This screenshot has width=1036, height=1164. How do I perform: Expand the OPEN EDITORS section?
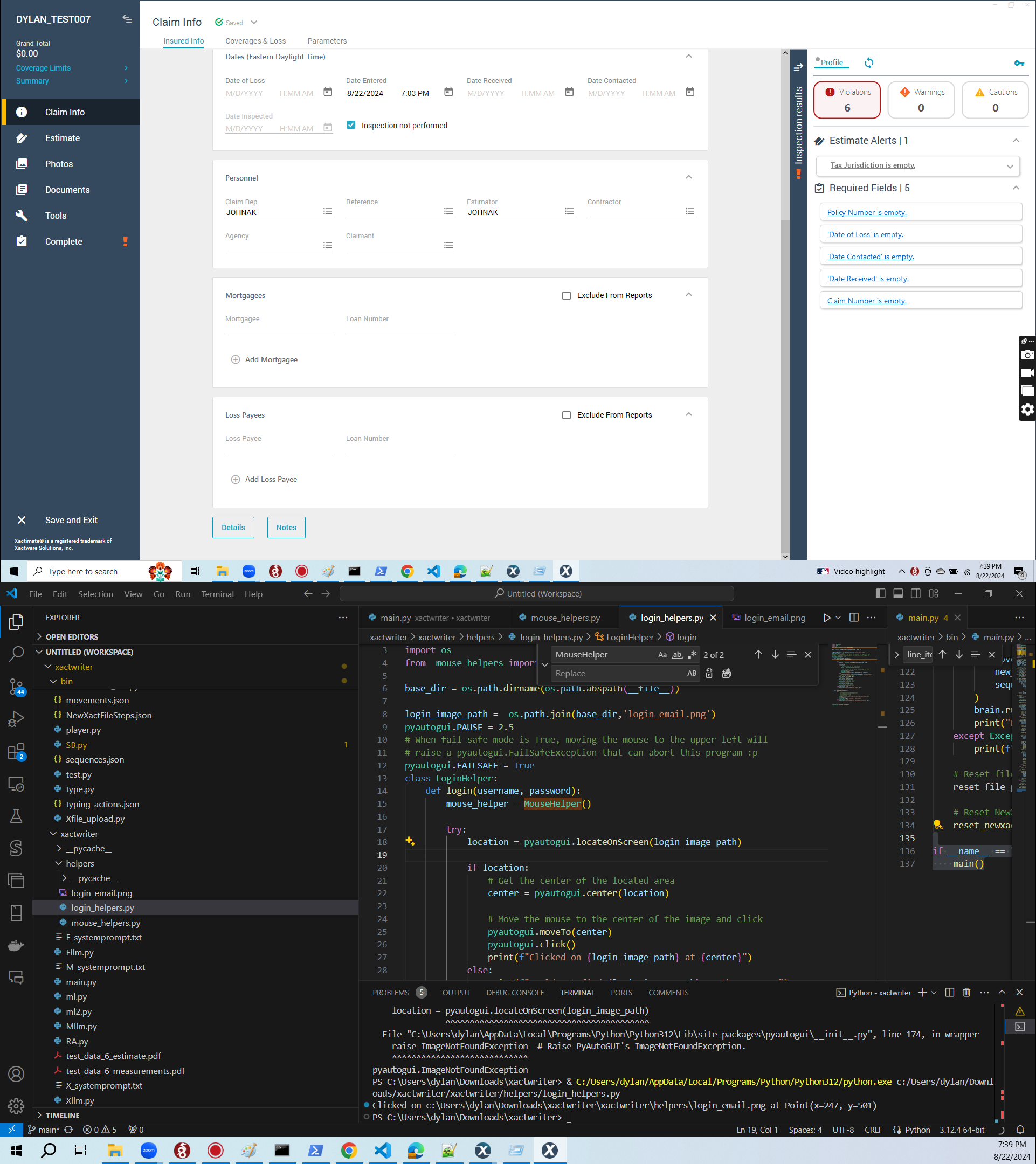click(72, 636)
